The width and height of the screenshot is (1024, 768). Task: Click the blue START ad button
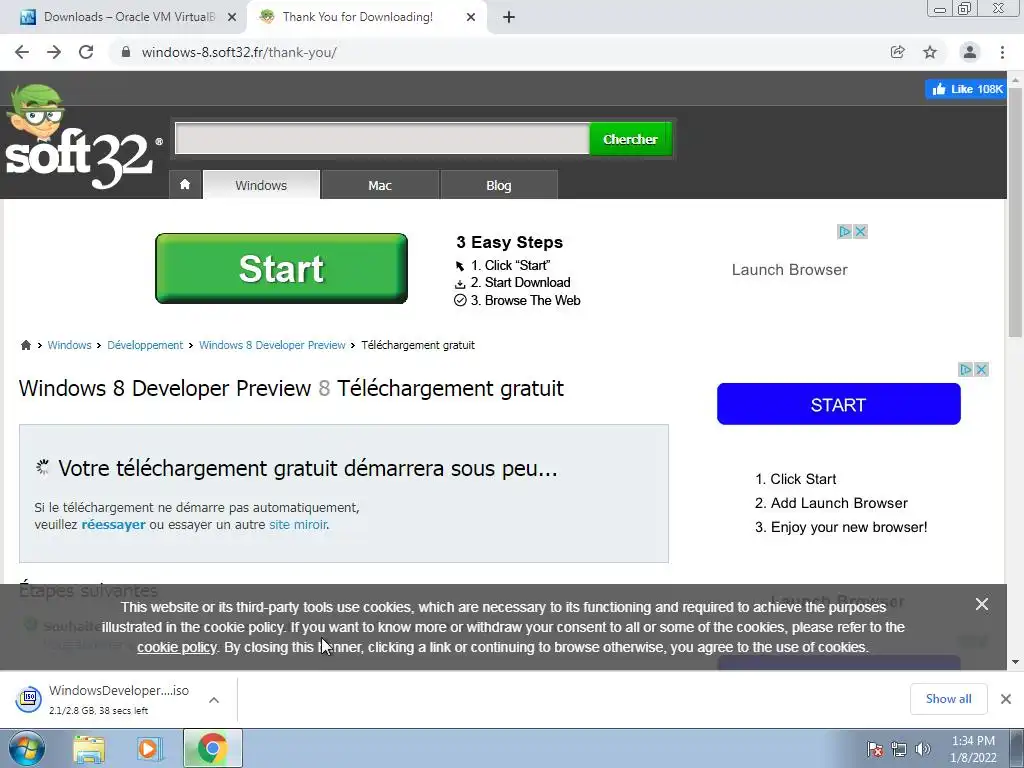point(839,404)
